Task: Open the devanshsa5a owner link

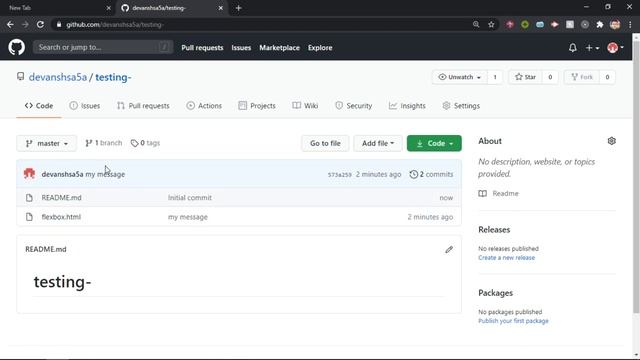Action: tap(58, 77)
